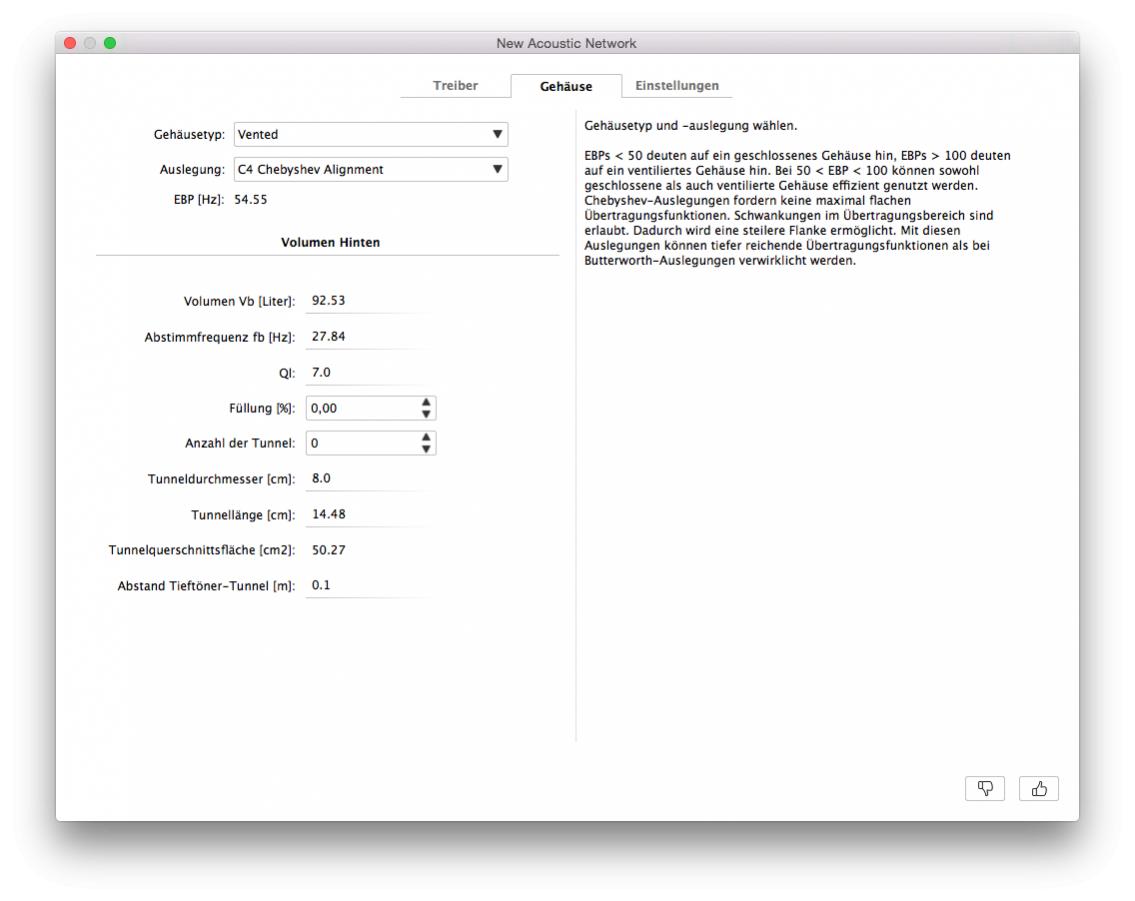Open the Gehäusetyp dropdown showing Vented
This screenshot has width=1135, height=901.
point(371,134)
